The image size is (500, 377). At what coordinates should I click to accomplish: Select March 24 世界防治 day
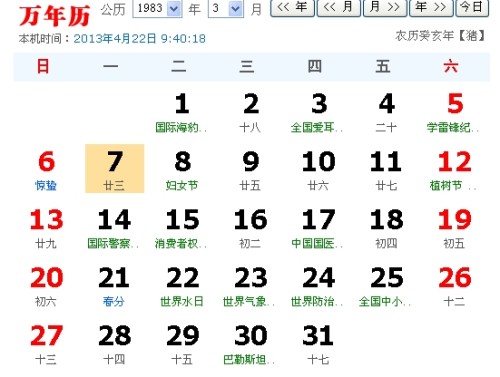[x=318, y=286]
